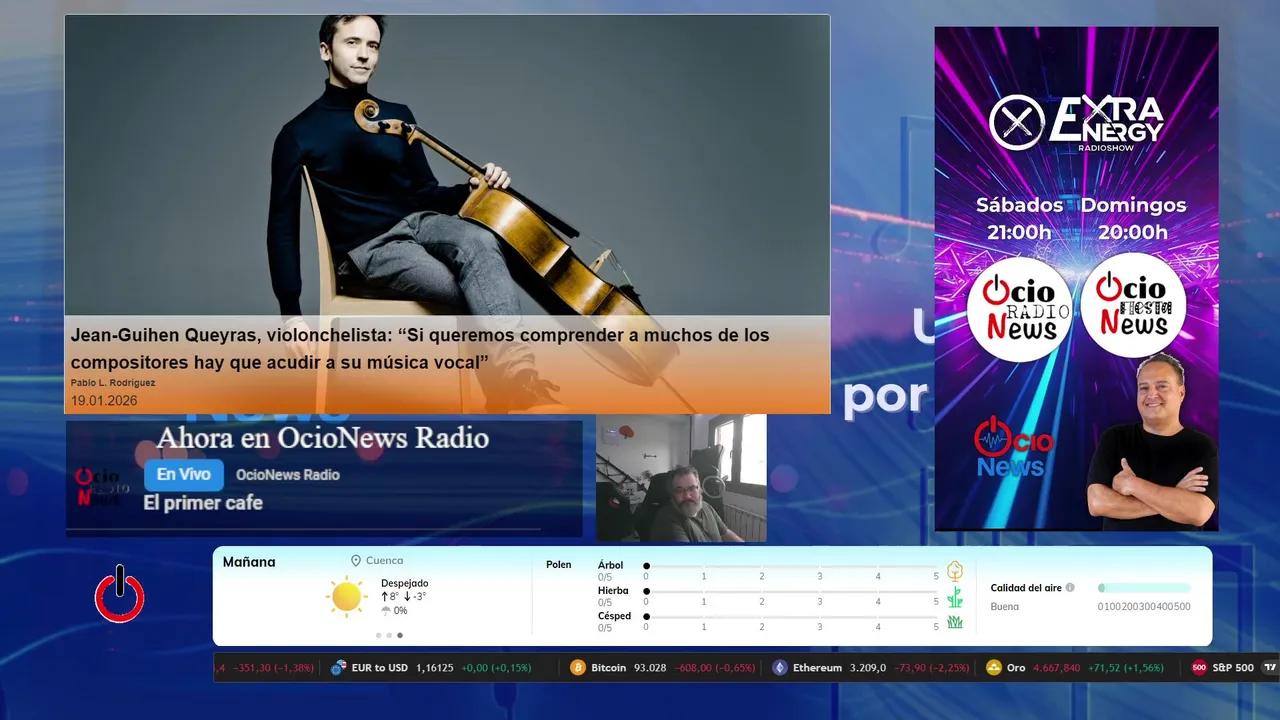Click the Ethereum price '3.209,0'

[x=868, y=667]
